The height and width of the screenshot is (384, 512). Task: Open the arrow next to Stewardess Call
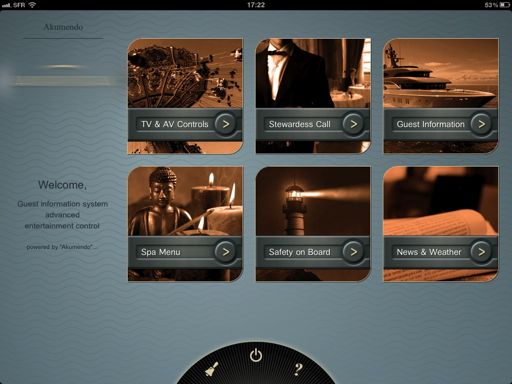(x=353, y=124)
